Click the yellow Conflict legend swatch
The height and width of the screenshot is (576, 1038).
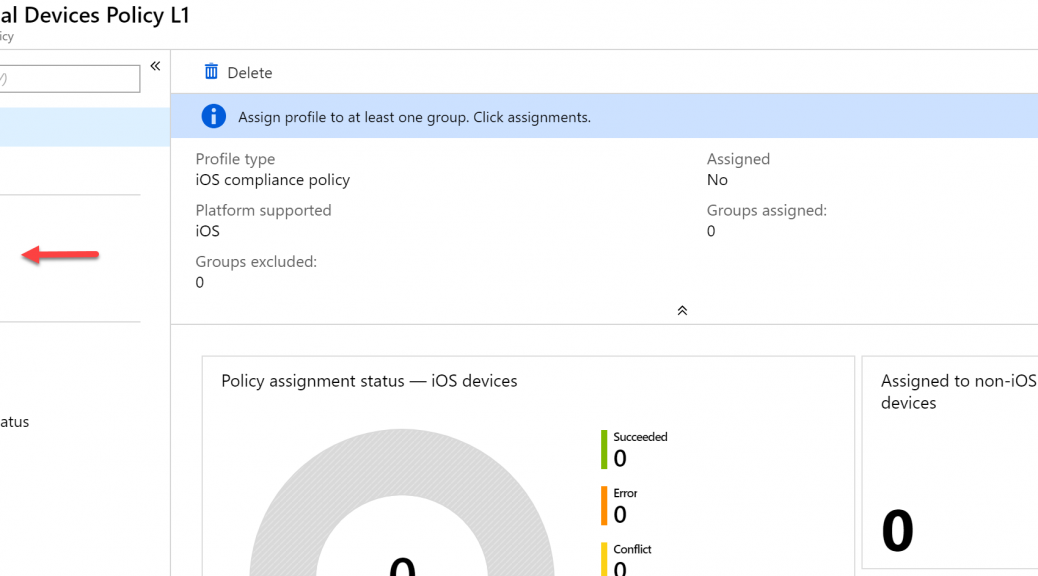[x=604, y=559]
